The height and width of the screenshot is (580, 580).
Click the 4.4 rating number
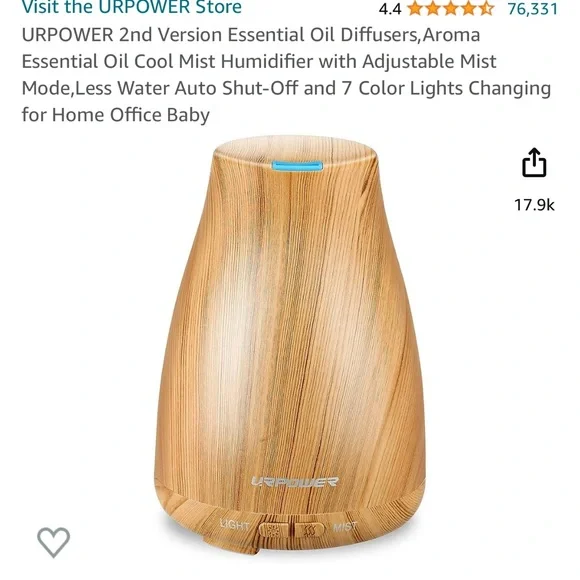click(390, 9)
